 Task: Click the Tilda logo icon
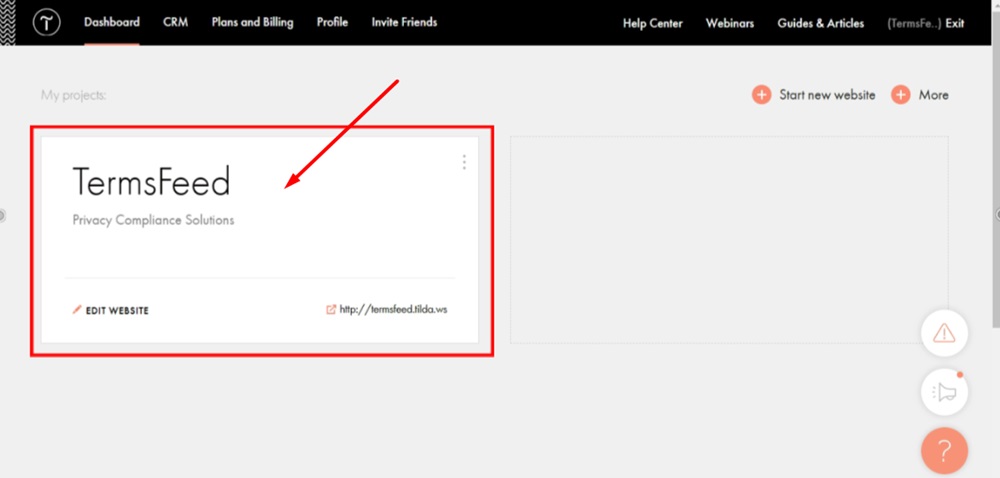pyautogui.click(x=47, y=23)
